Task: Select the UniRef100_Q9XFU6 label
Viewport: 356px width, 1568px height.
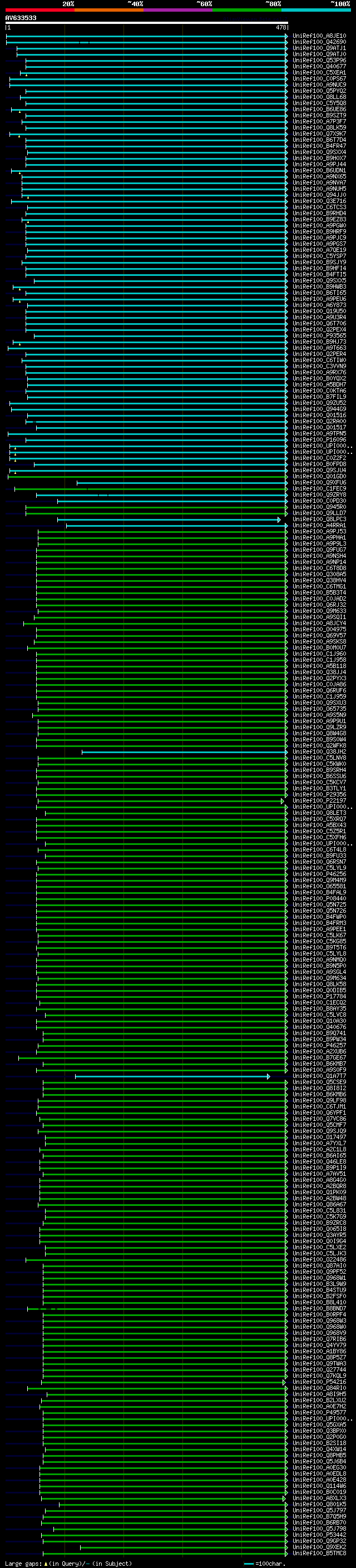Action: 319,483
